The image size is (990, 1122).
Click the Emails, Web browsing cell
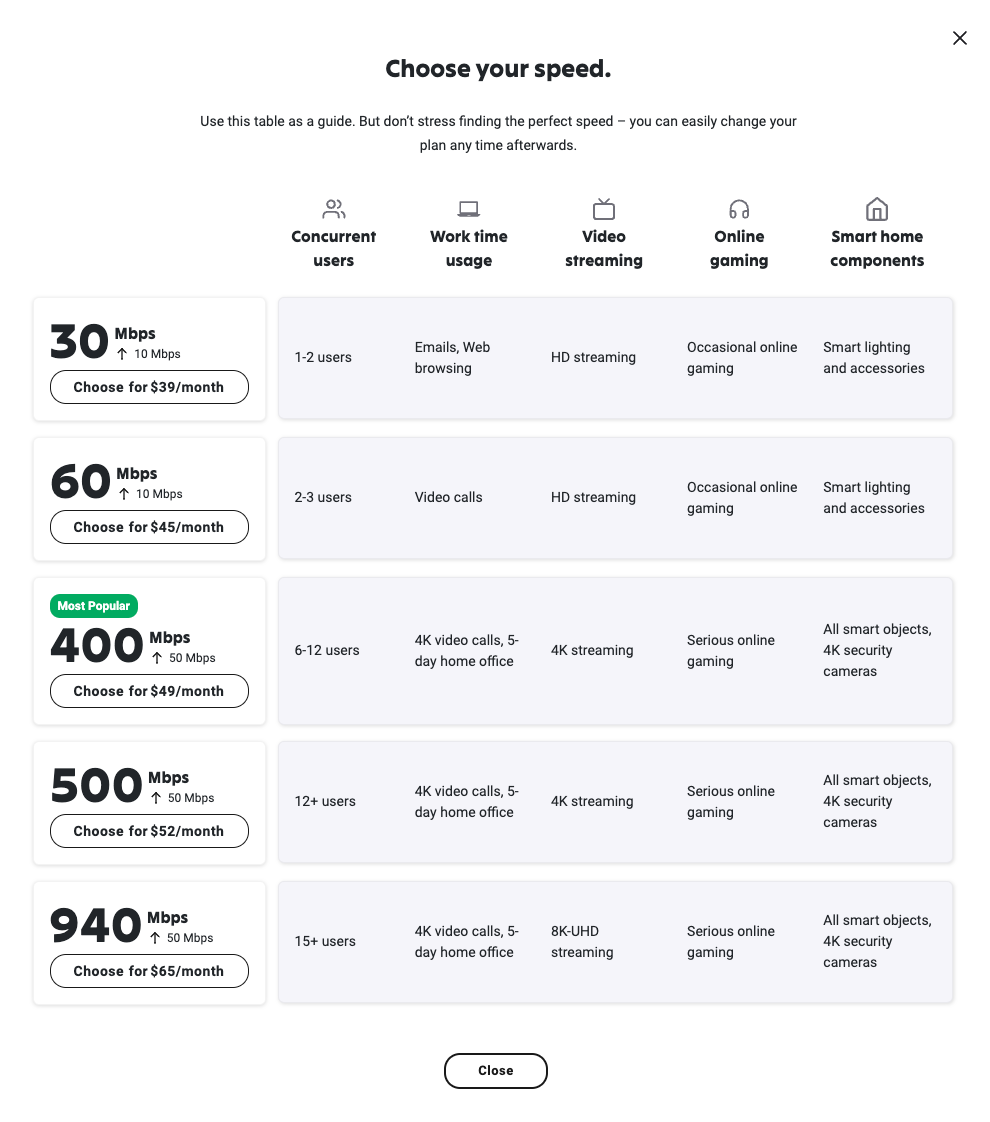[x=452, y=358]
